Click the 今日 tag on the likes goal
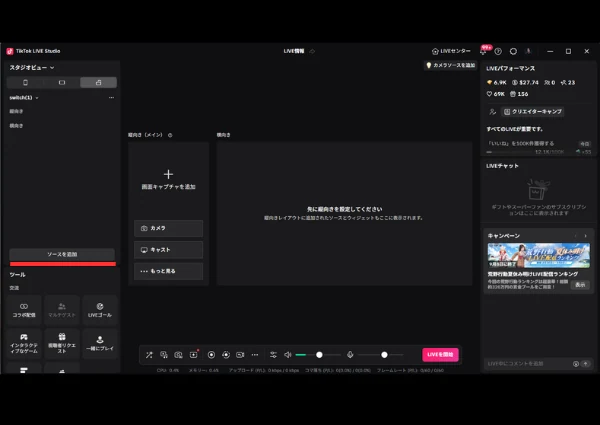The height and width of the screenshot is (425, 600). pyautogui.click(x=584, y=144)
